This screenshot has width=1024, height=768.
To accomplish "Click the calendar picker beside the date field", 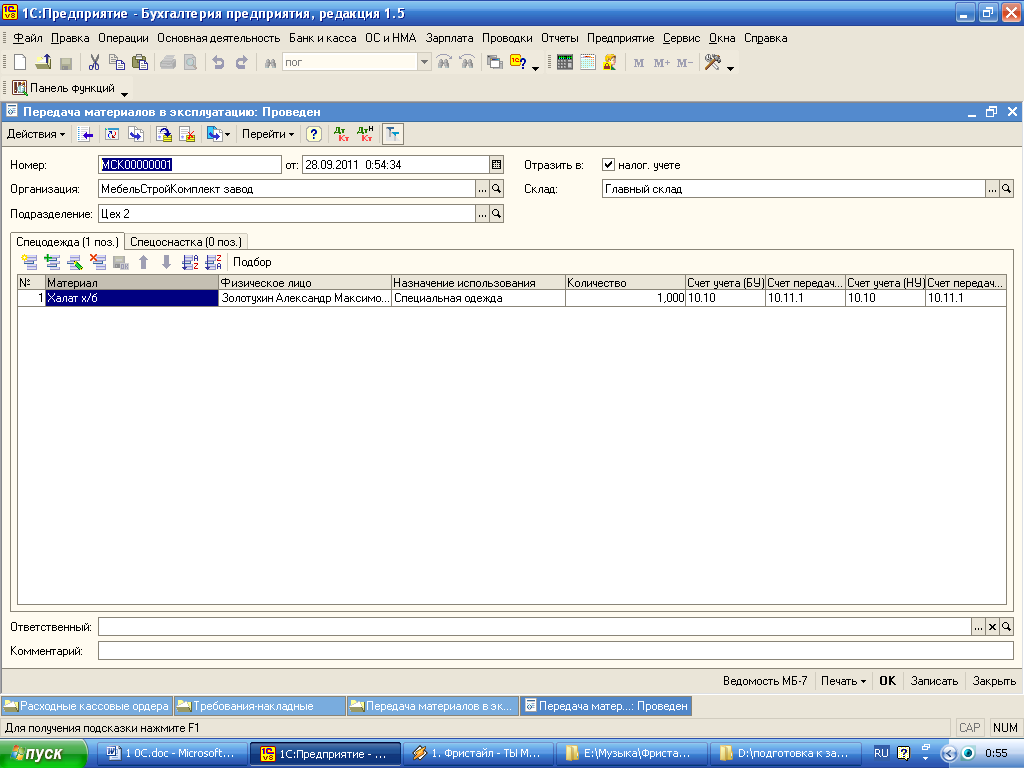I will coord(496,165).
